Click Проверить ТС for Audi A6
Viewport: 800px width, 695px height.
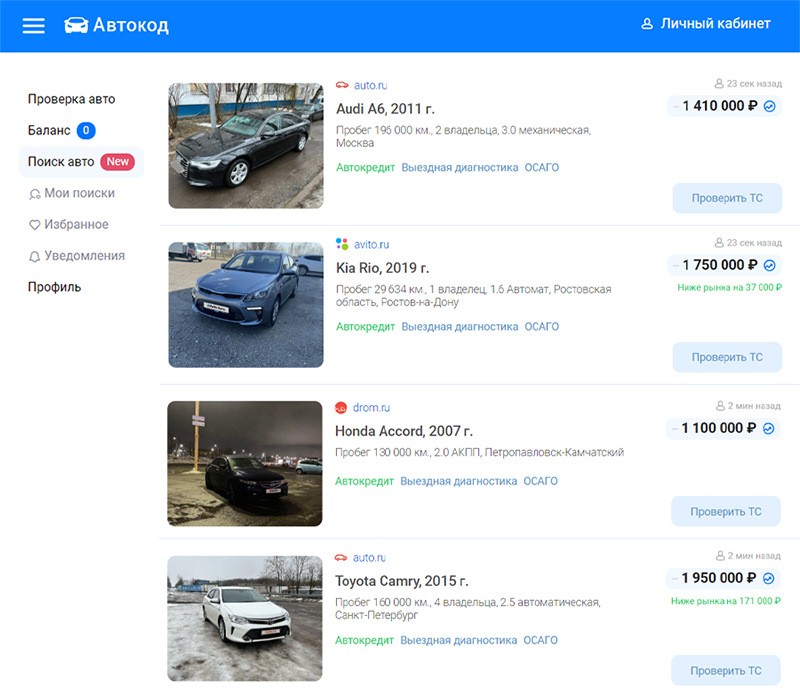coord(727,198)
